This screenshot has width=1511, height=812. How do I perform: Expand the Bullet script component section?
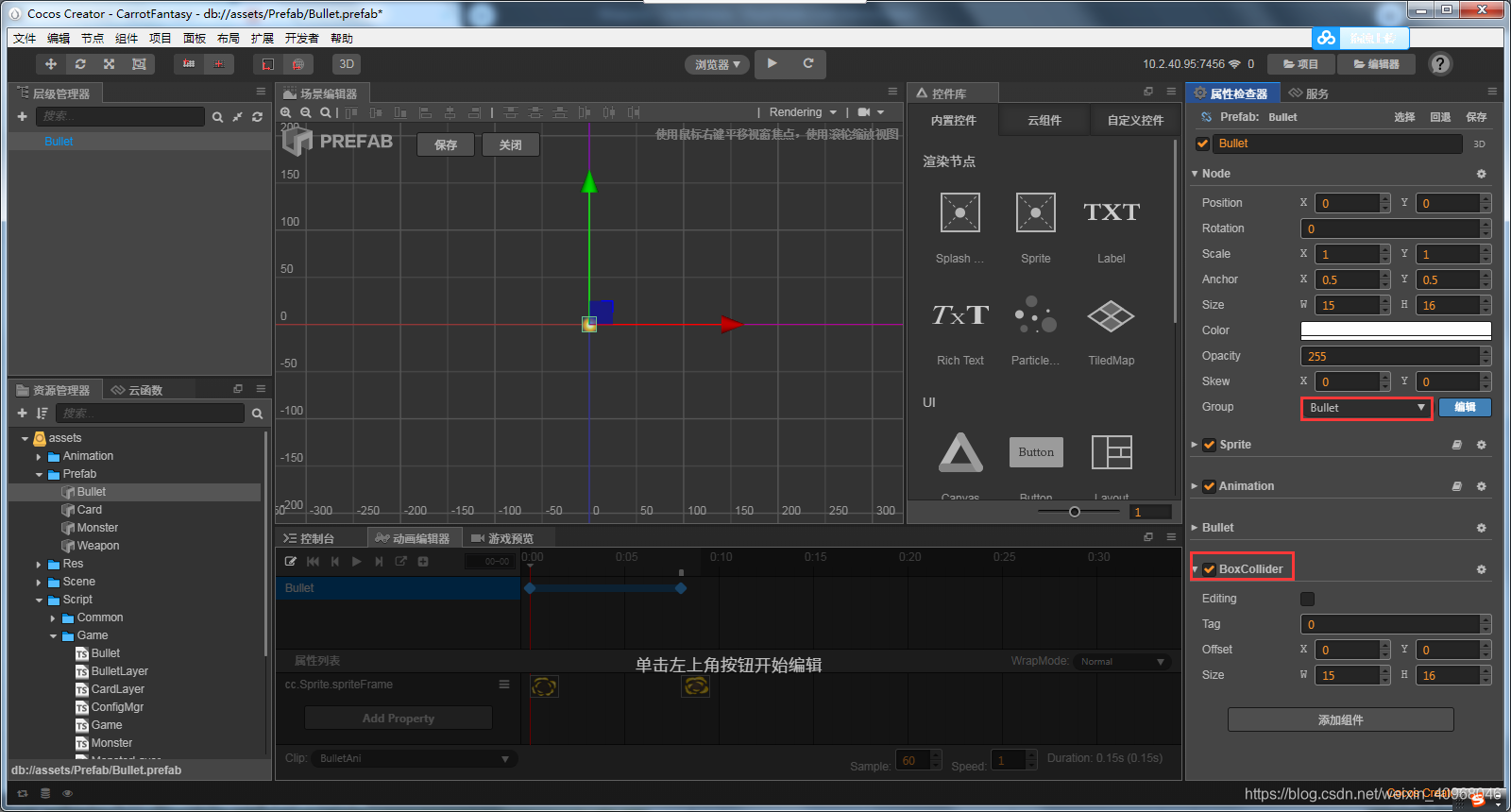coord(1195,528)
